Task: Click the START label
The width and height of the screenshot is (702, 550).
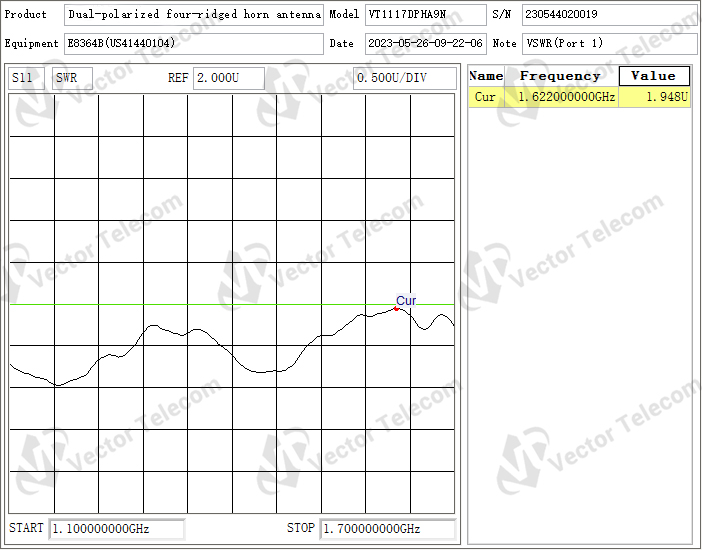Action: [26, 529]
